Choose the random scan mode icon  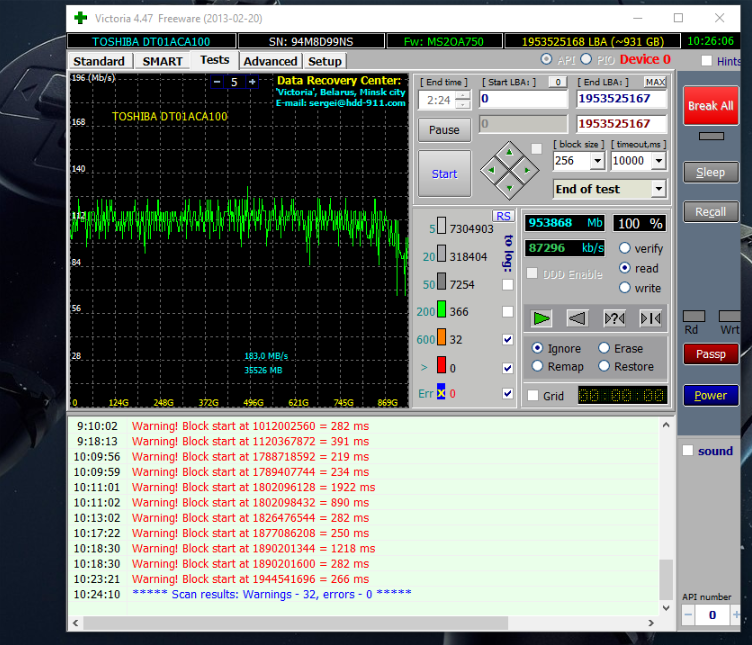[x=614, y=318]
